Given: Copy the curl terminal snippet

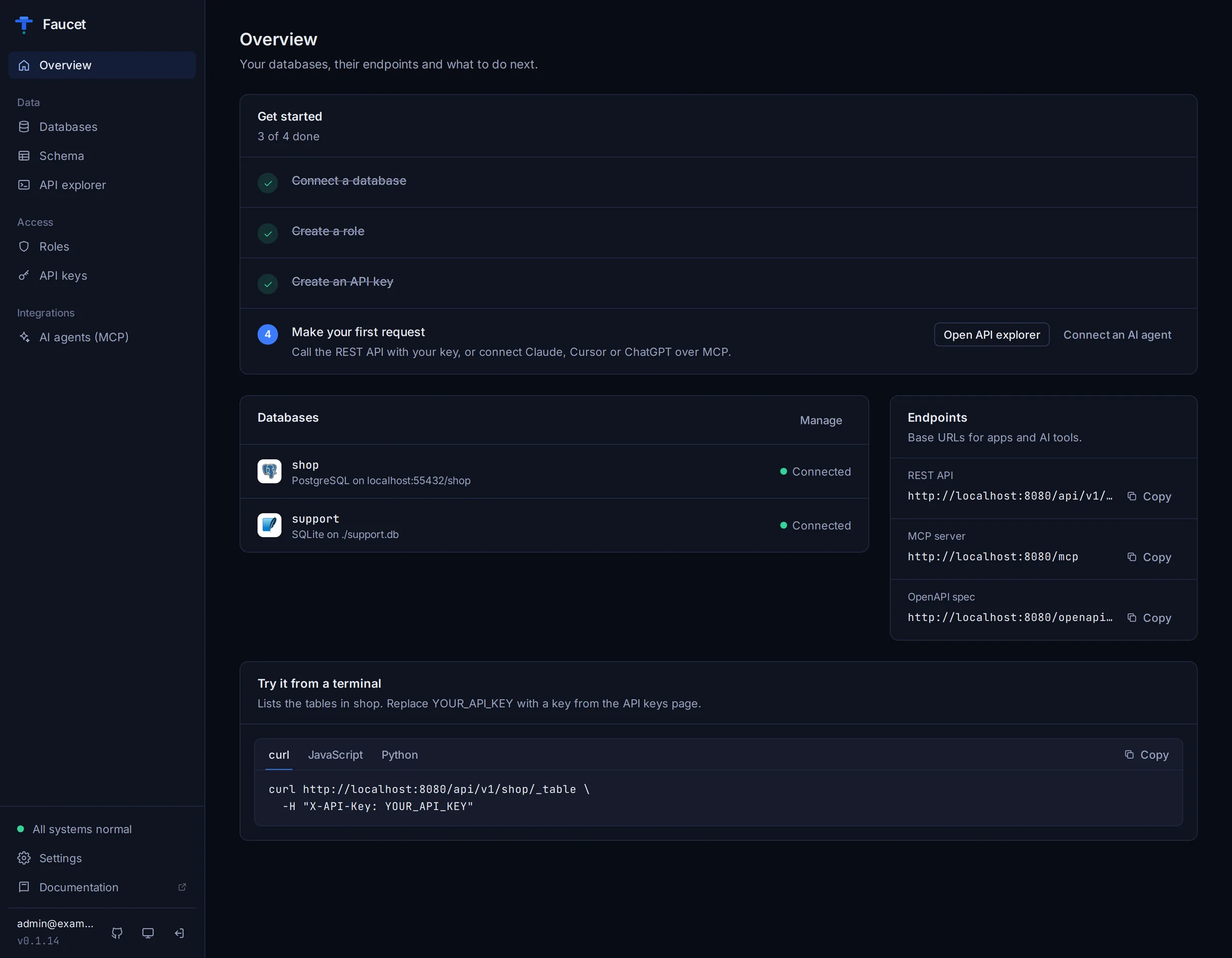Looking at the screenshot, I should pos(1147,754).
